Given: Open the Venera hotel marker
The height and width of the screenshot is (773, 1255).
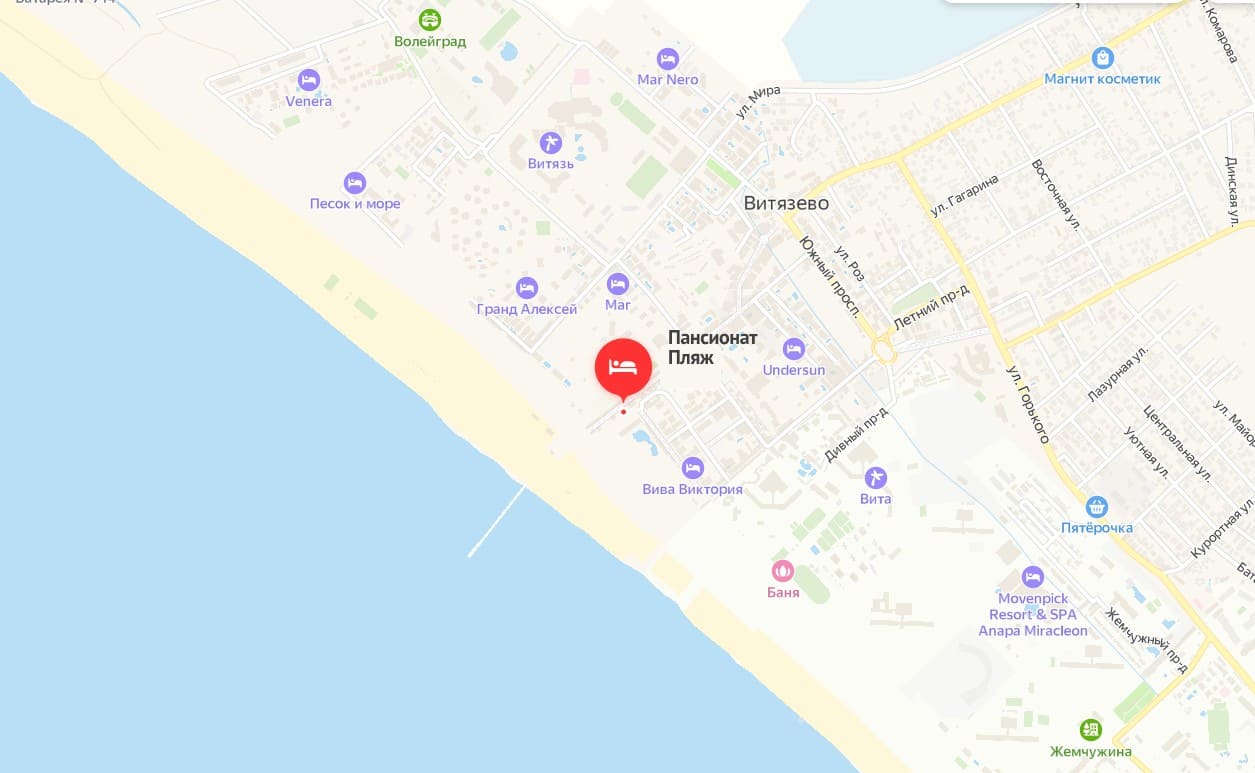Looking at the screenshot, I should coord(308,79).
